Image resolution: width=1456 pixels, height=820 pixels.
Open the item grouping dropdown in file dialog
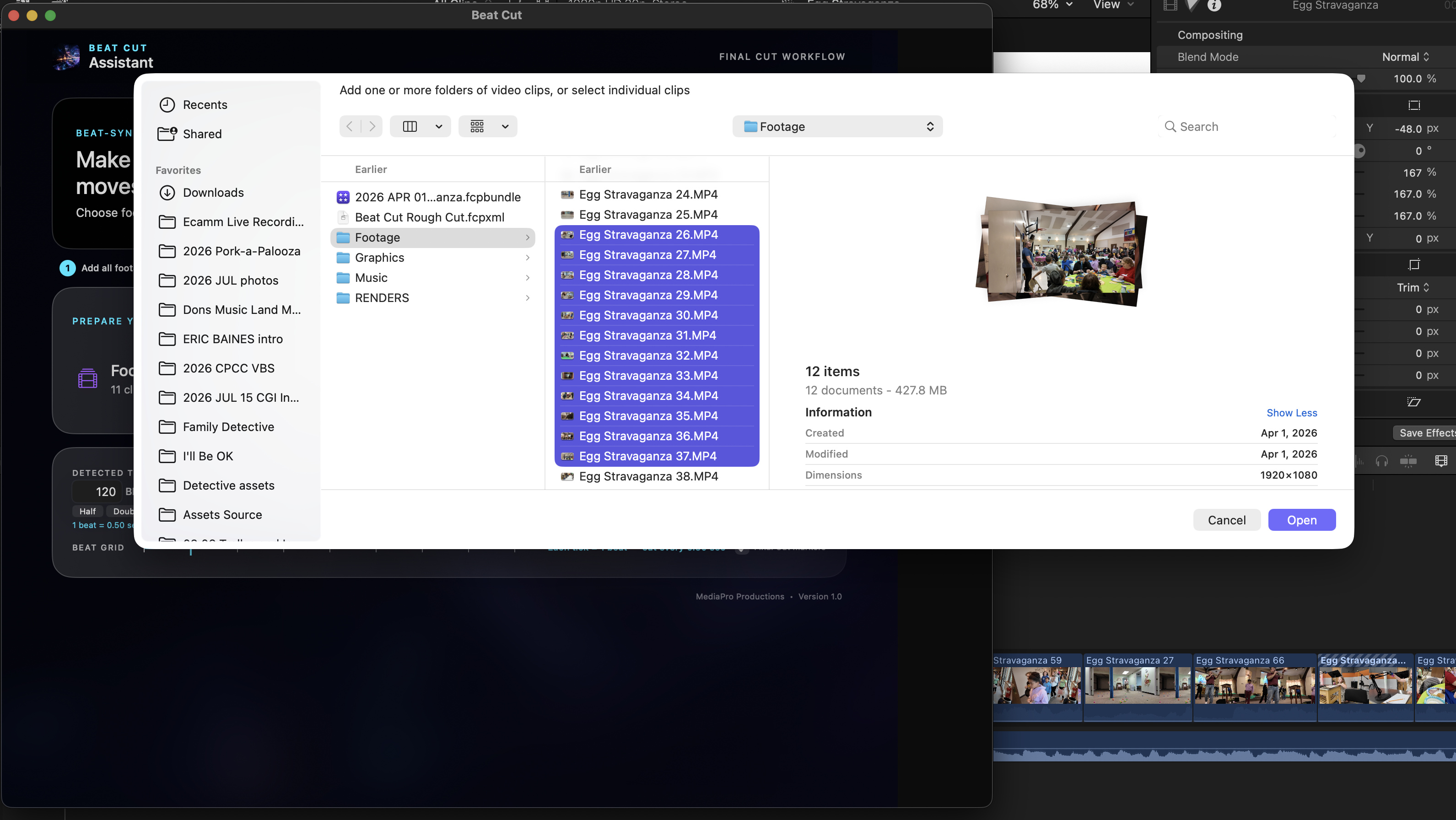(488, 127)
